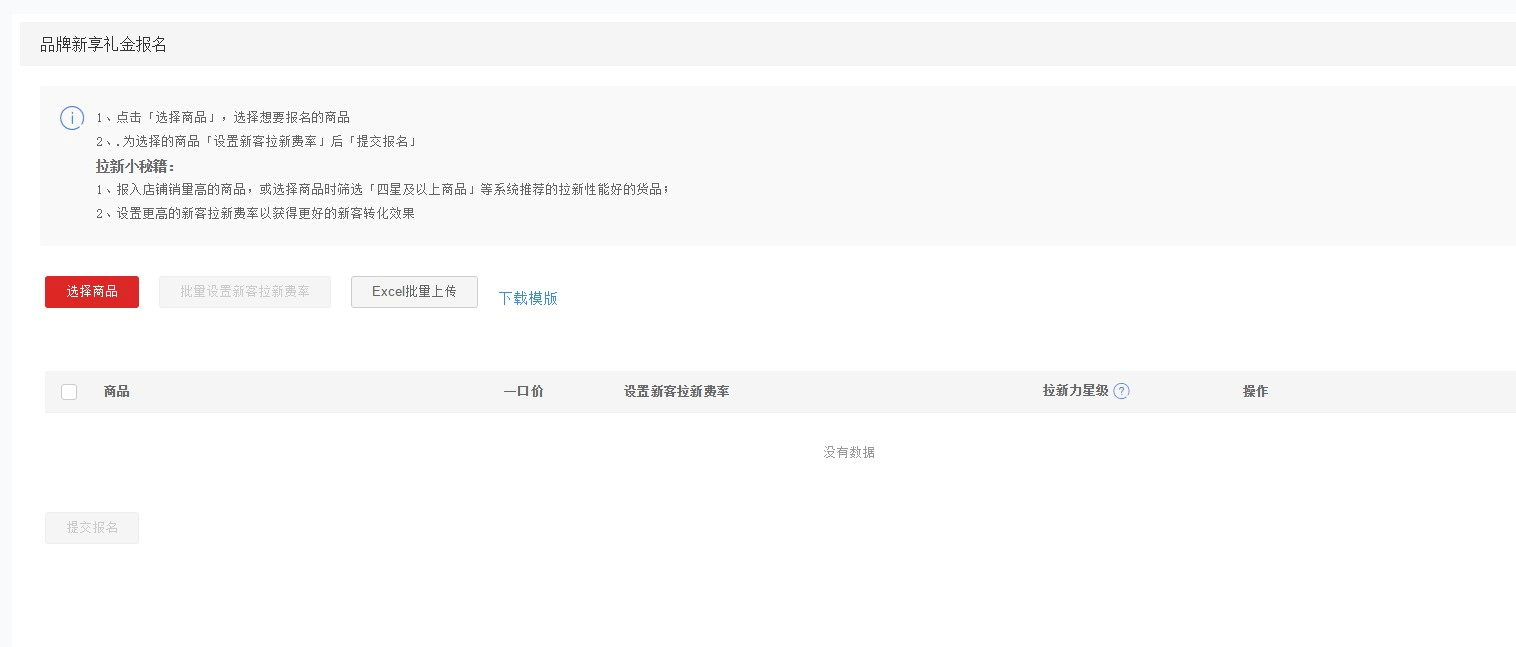Follow the 下载模版 link
1516x647 pixels.
528,298
